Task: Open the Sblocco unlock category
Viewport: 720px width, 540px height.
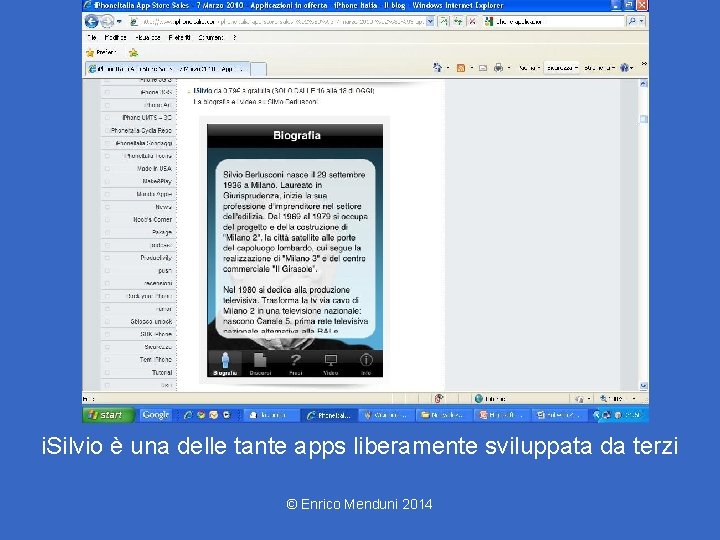Action: click(151, 321)
